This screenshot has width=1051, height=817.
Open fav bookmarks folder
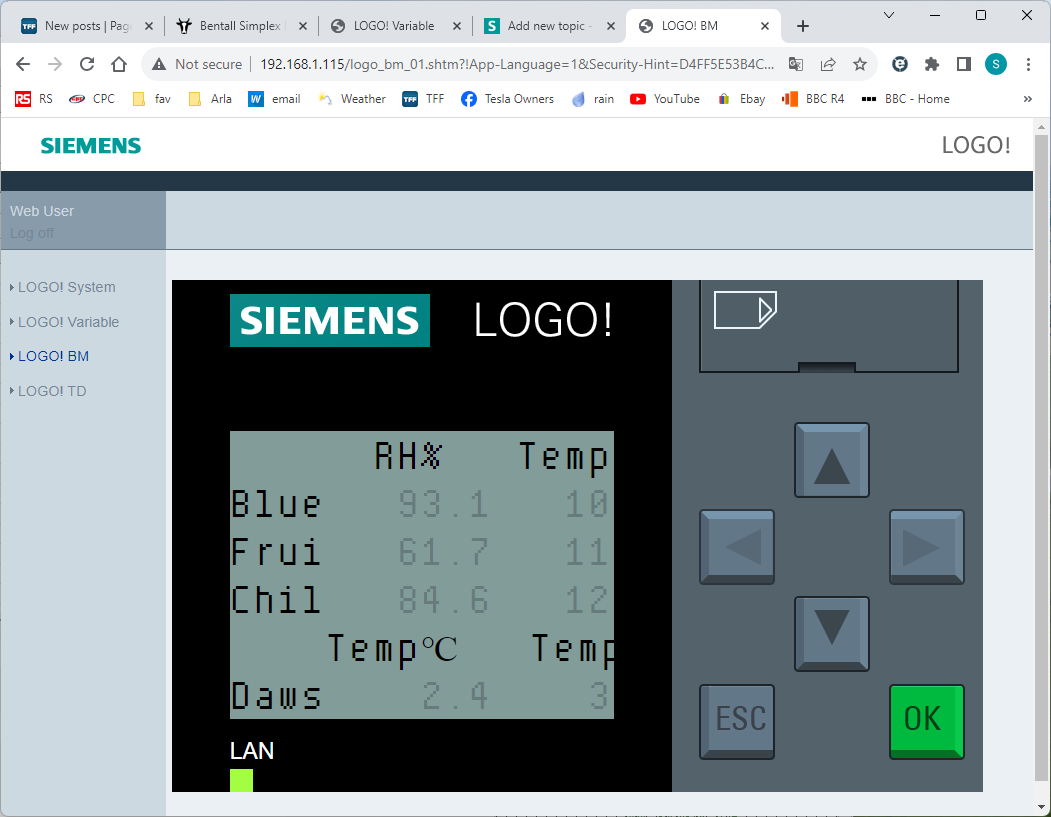click(151, 99)
